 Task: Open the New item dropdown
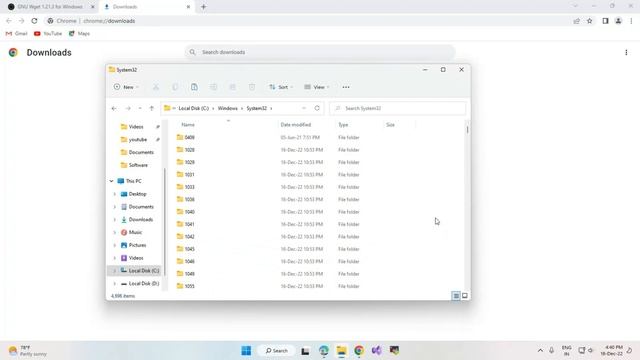pyautogui.click(x=126, y=87)
